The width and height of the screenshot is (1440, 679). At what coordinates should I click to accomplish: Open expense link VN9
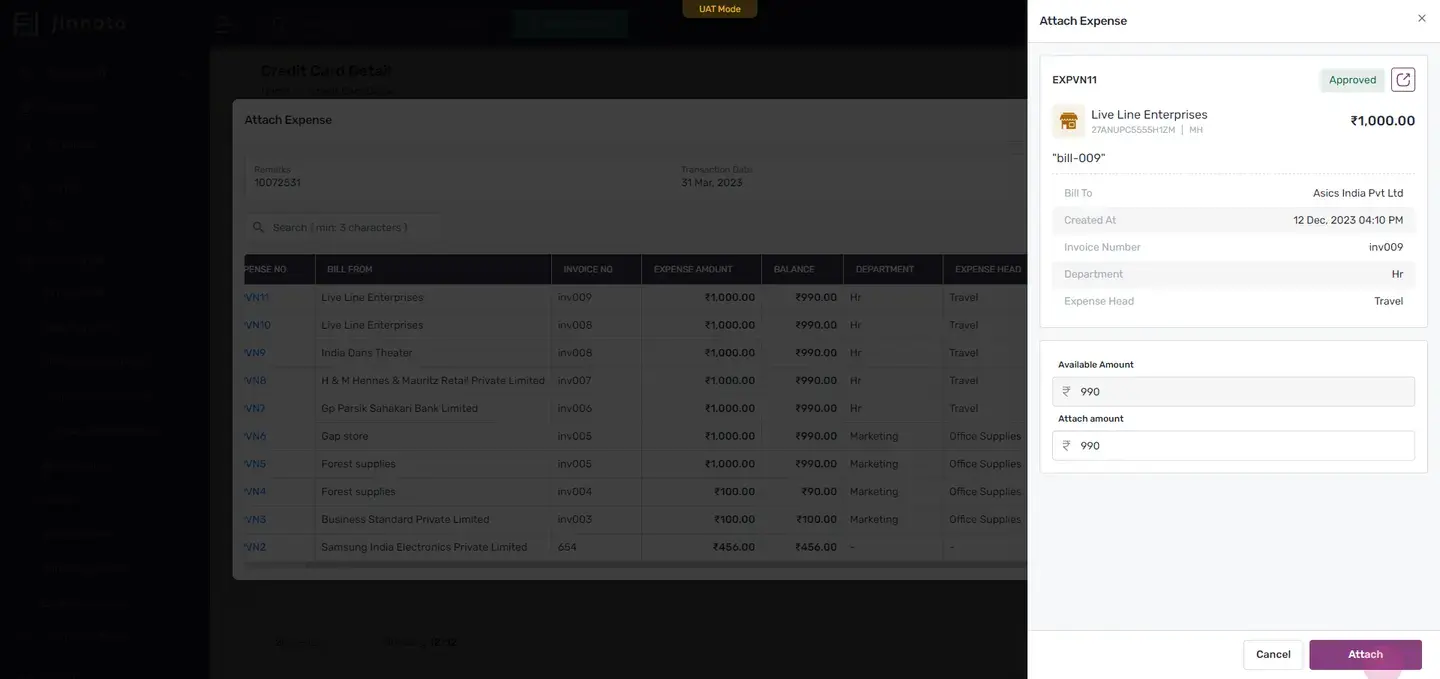(x=255, y=353)
